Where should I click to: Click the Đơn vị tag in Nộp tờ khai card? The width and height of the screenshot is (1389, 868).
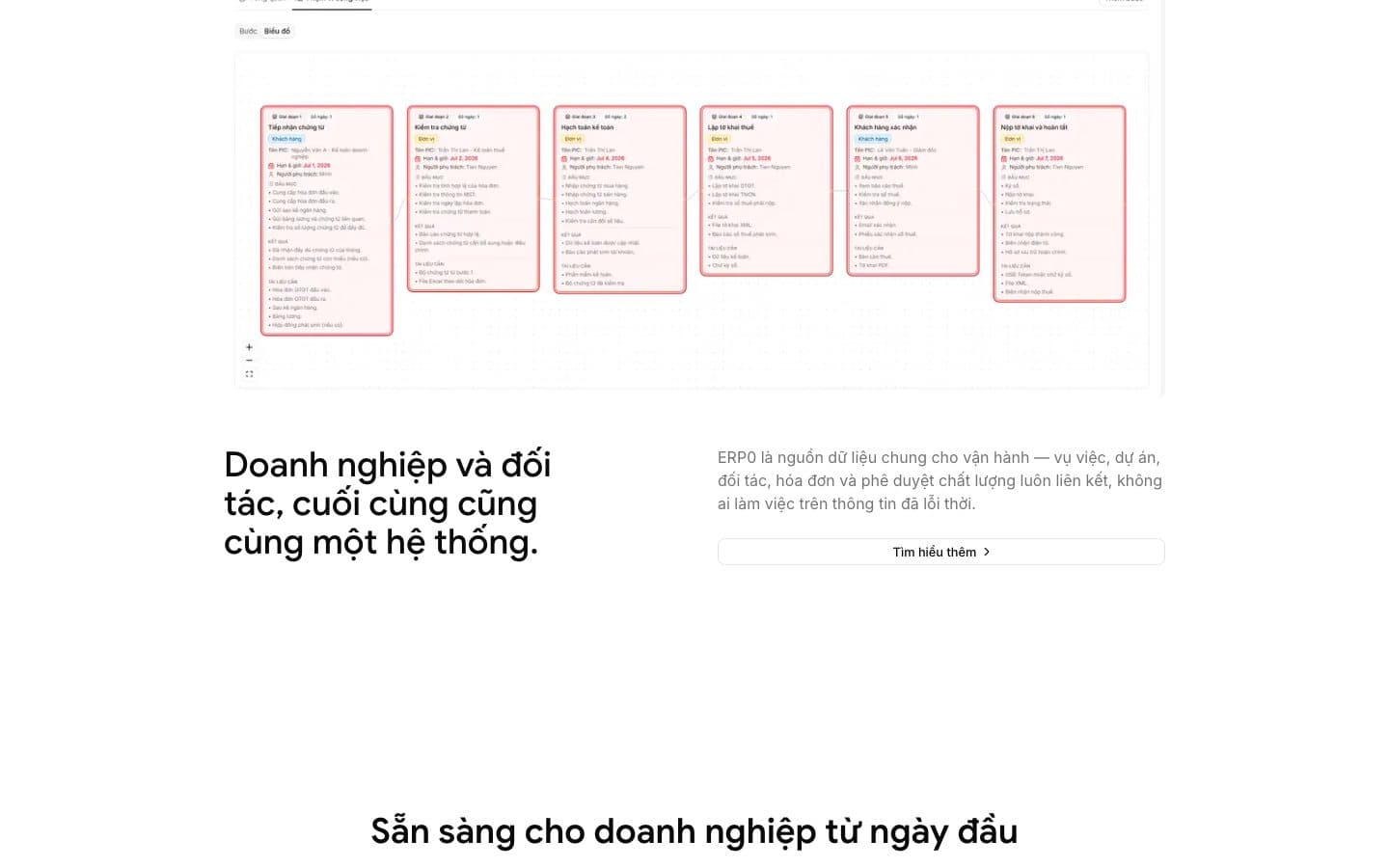[x=1012, y=139]
